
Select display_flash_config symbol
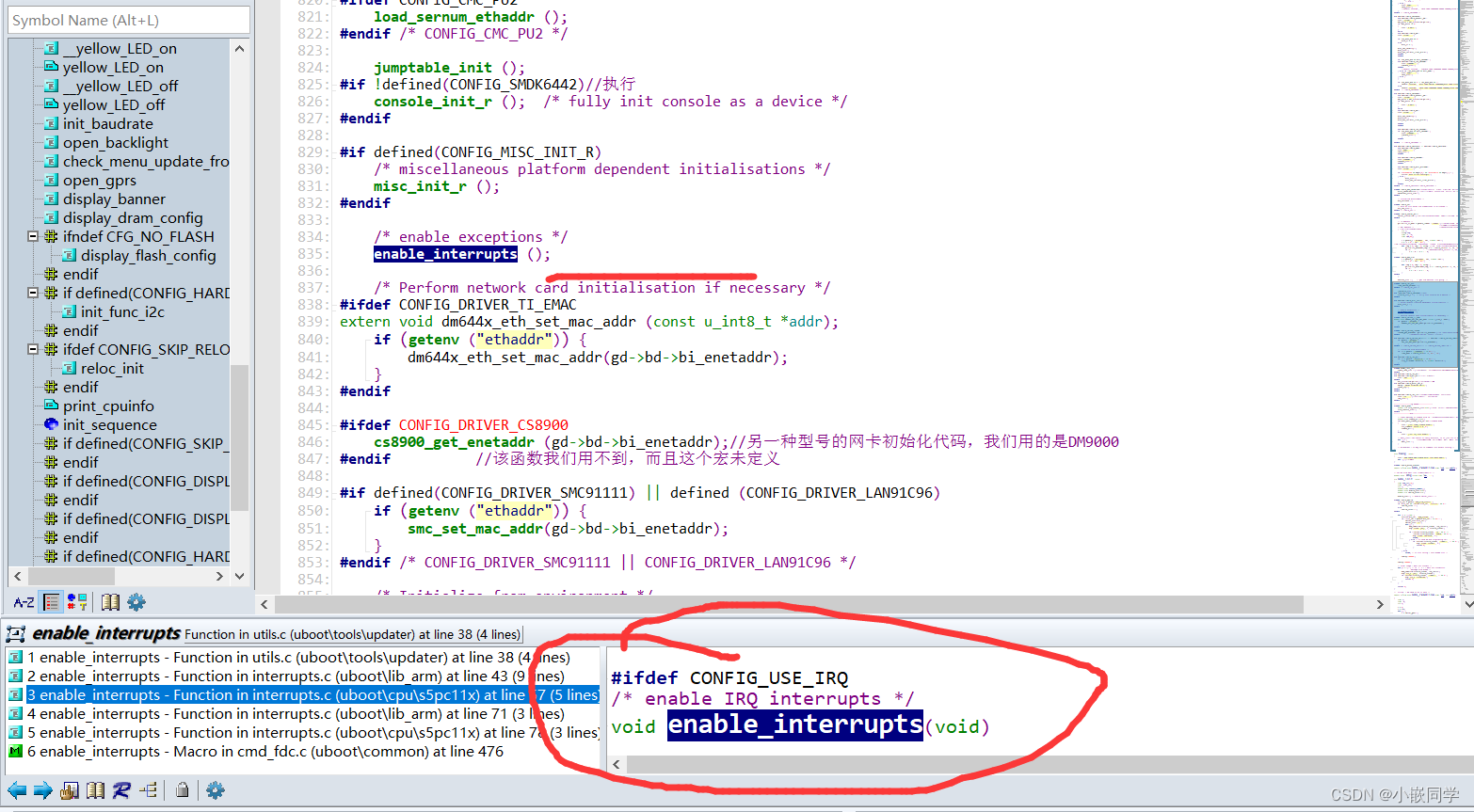(x=148, y=256)
